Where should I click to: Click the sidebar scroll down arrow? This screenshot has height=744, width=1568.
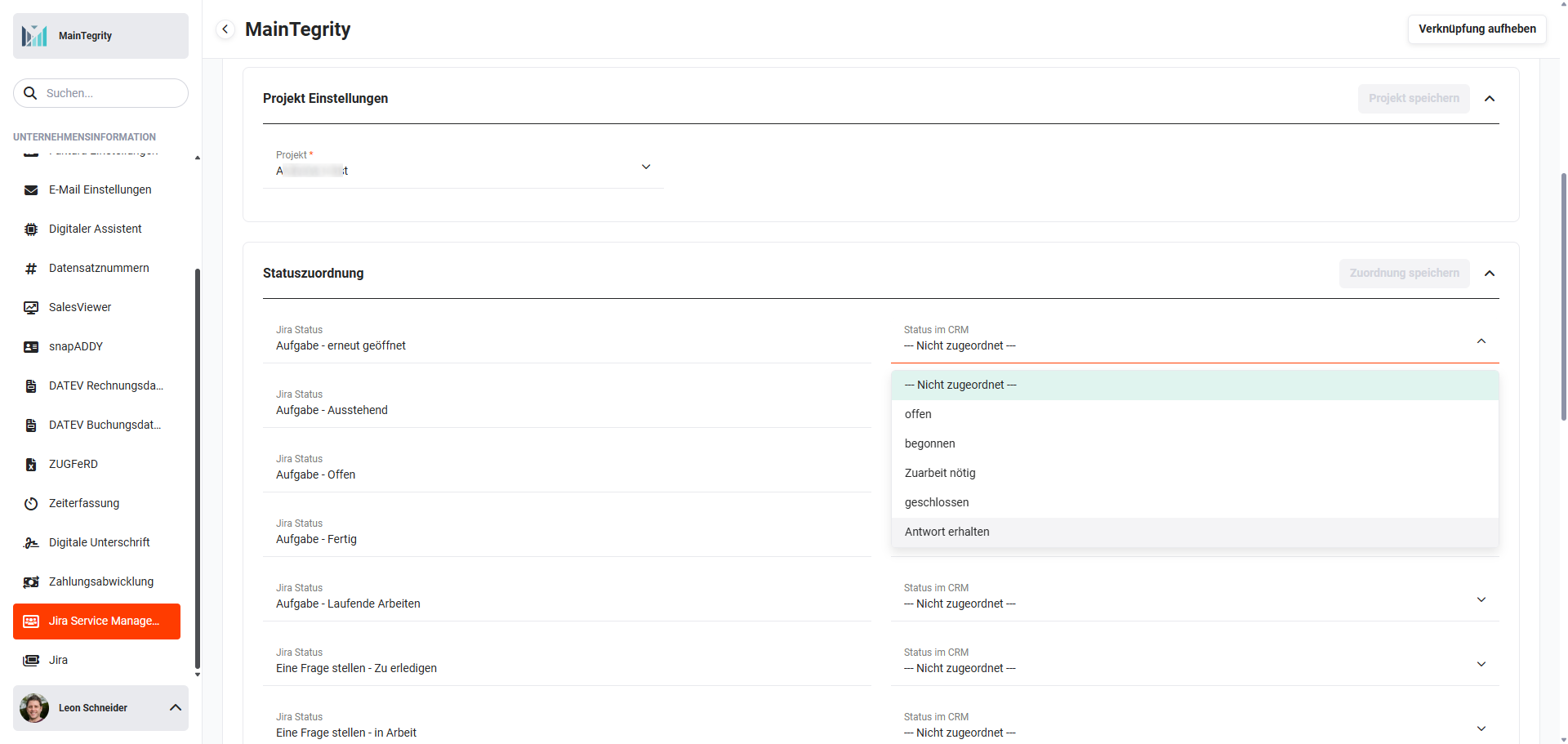pos(197,675)
